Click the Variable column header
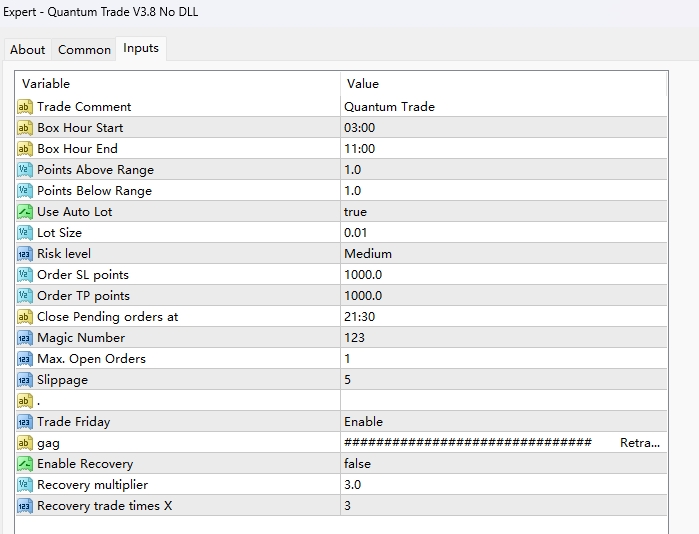The height and width of the screenshot is (534, 699). [x=46, y=84]
